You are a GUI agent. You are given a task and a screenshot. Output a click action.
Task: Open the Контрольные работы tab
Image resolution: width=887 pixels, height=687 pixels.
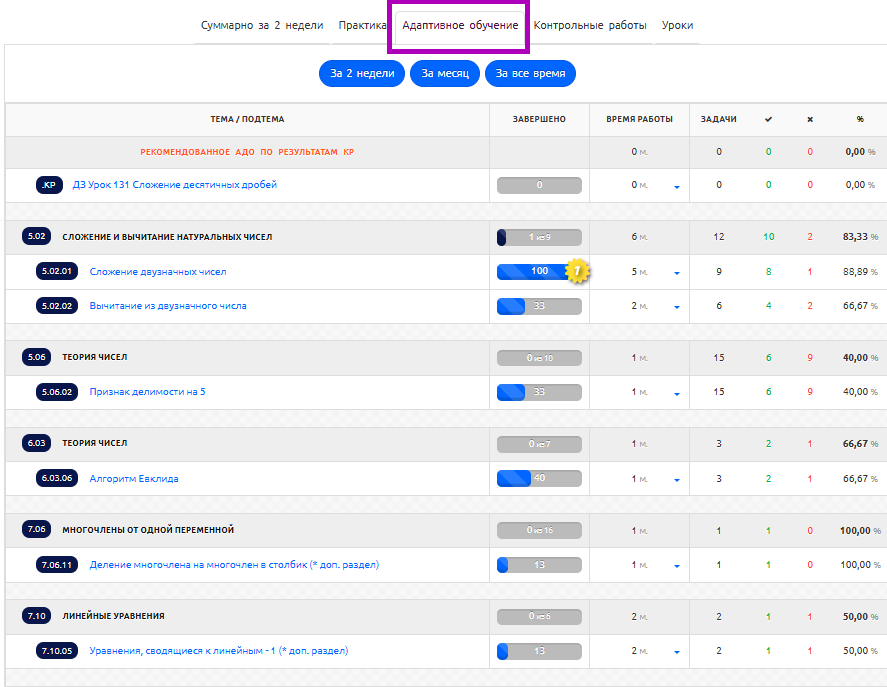pyautogui.click(x=590, y=25)
